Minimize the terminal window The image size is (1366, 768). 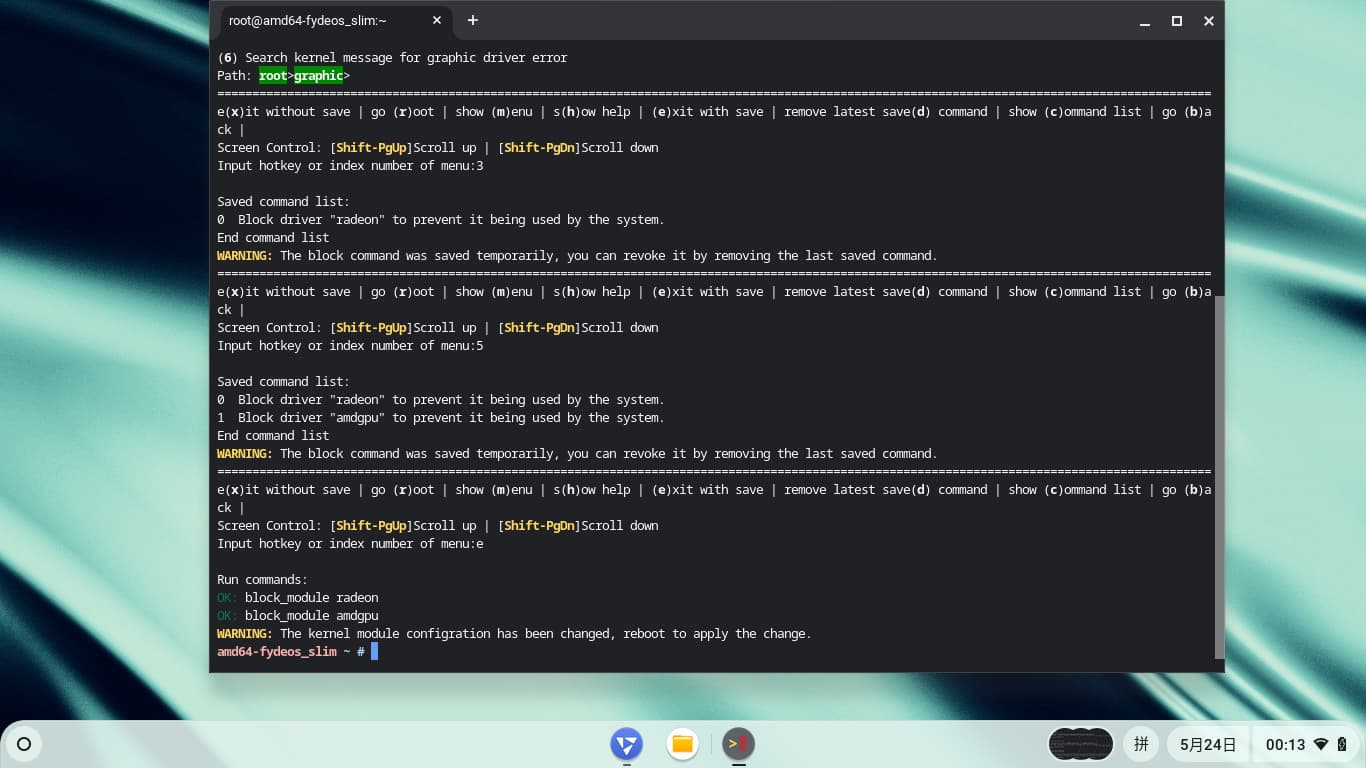coord(1146,21)
